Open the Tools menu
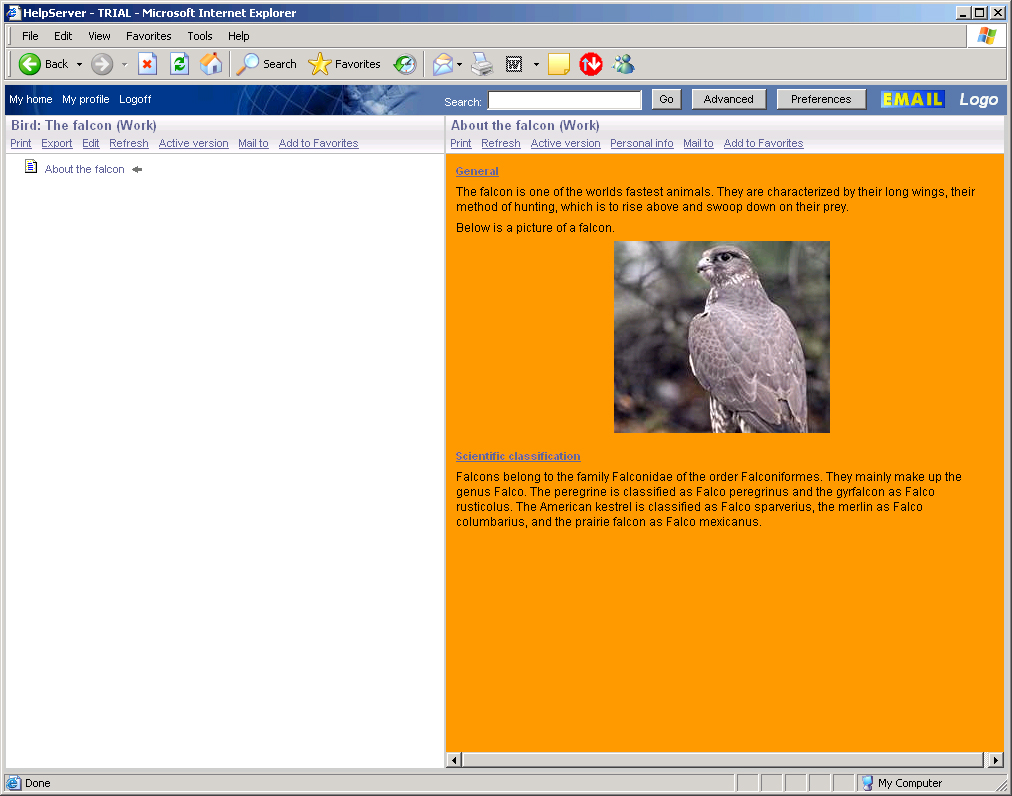The width and height of the screenshot is (1012, 796). tap(199, 36)
